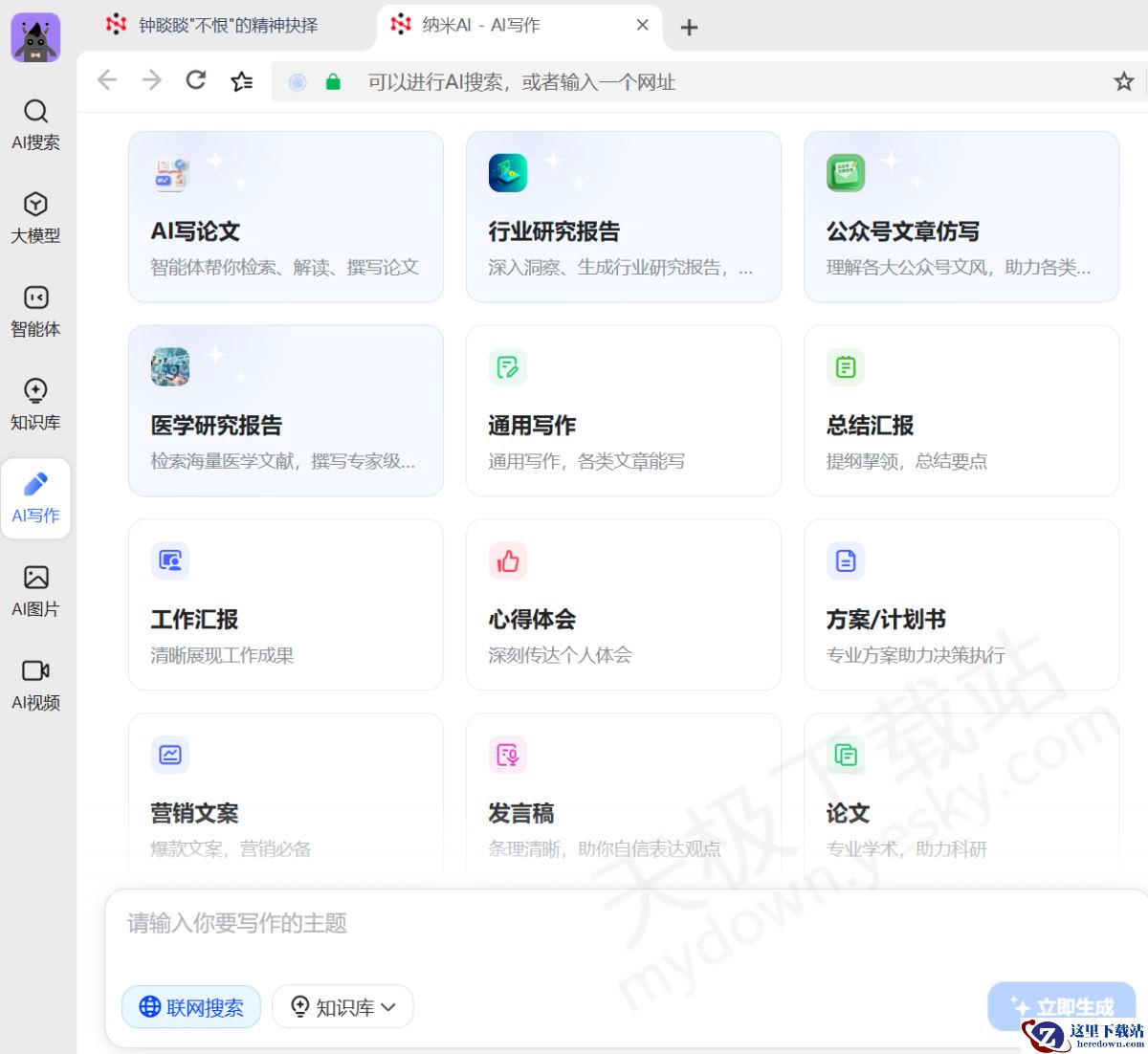Image resolution: width=1148 pixels, height=1054 pixels.
Task: Open a new browser tab
Action: coord(689,28)
